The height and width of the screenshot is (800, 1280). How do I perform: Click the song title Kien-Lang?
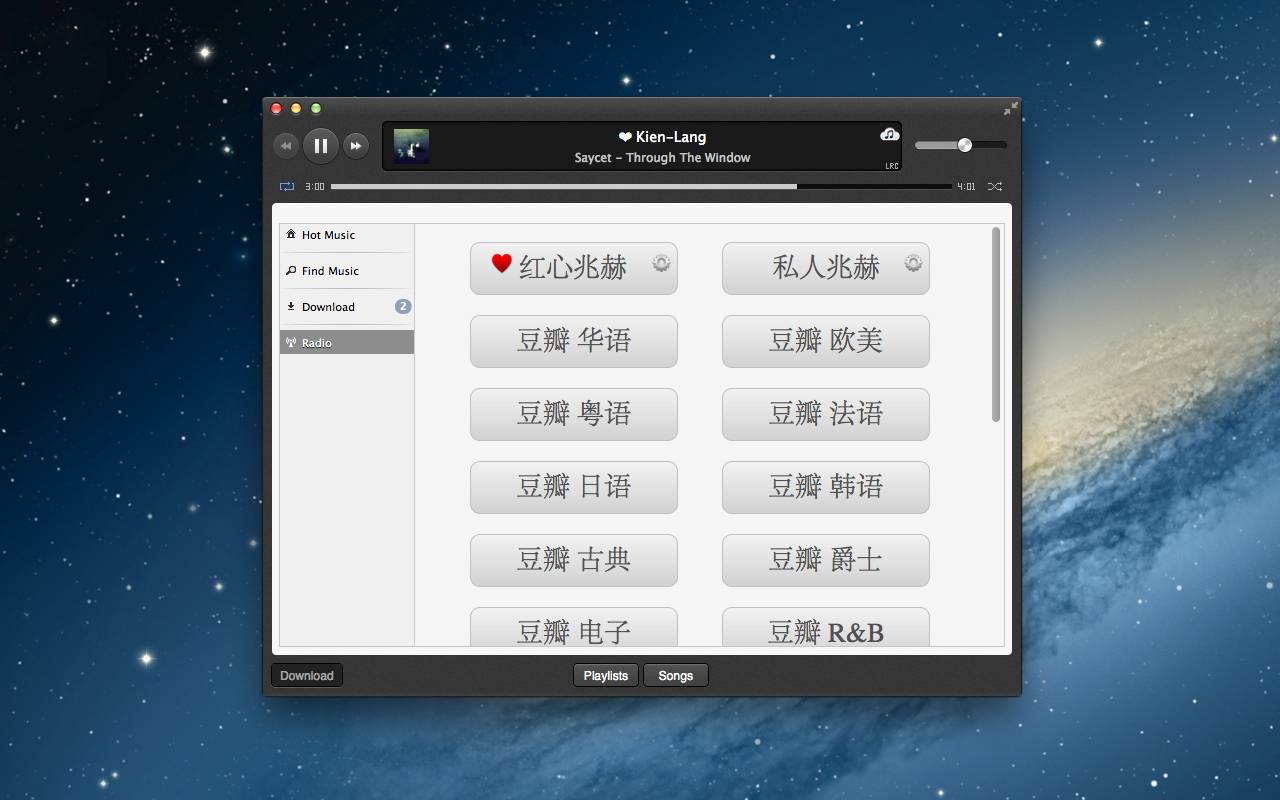[671, 137]
